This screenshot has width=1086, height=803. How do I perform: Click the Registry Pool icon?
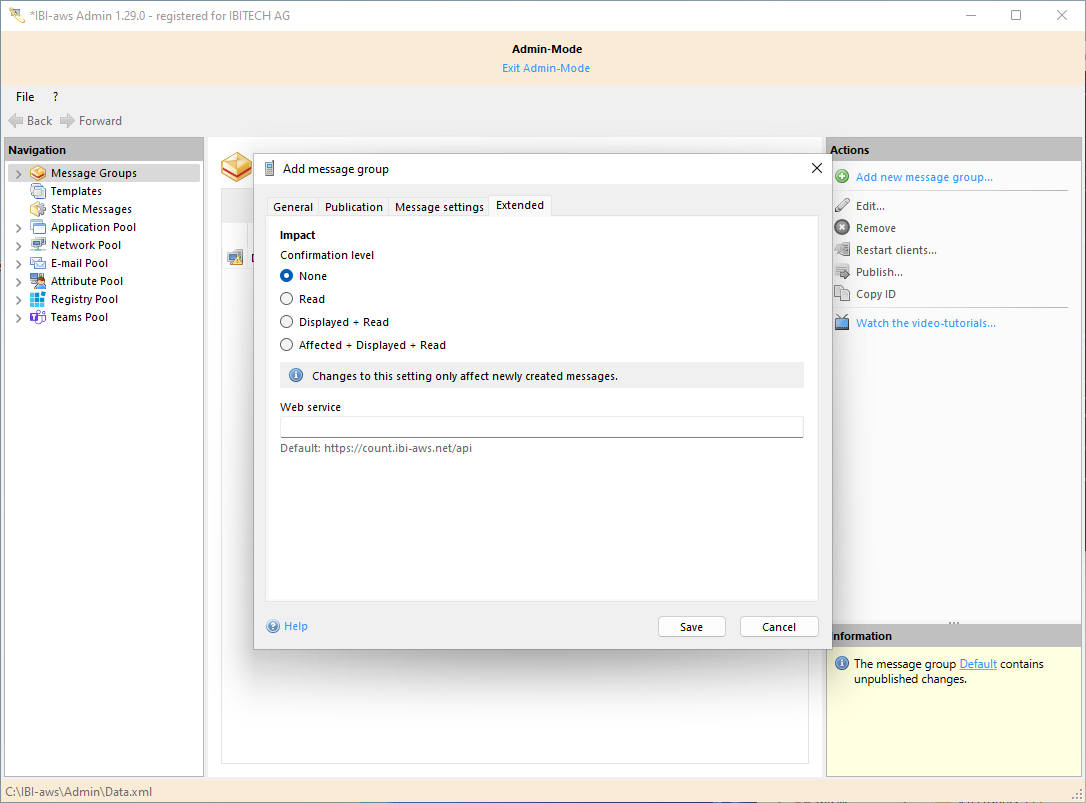pyautogui.click(x=38, y=299)
